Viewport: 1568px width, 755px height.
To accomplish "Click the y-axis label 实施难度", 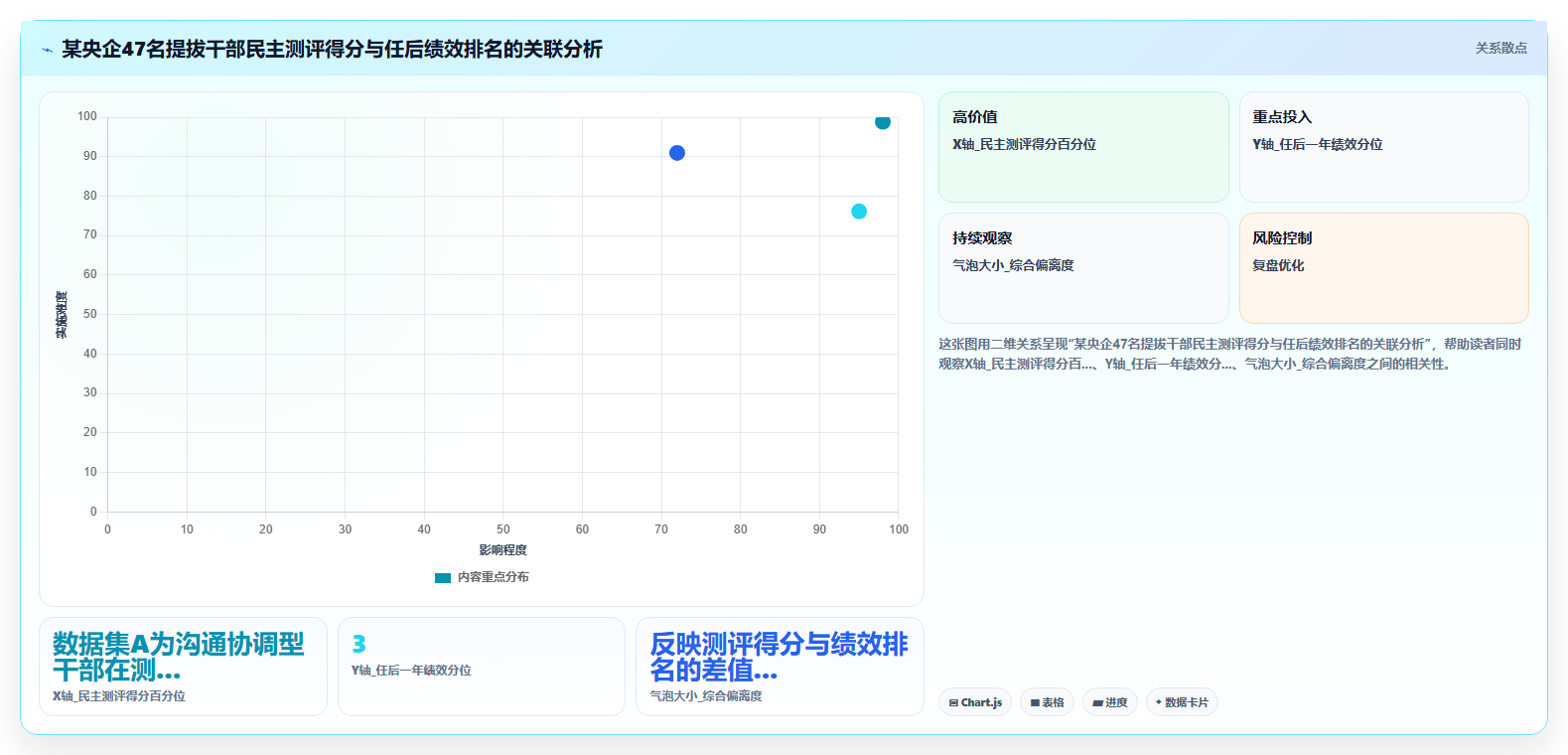I will pyautogui.click(x=62, y=315).
